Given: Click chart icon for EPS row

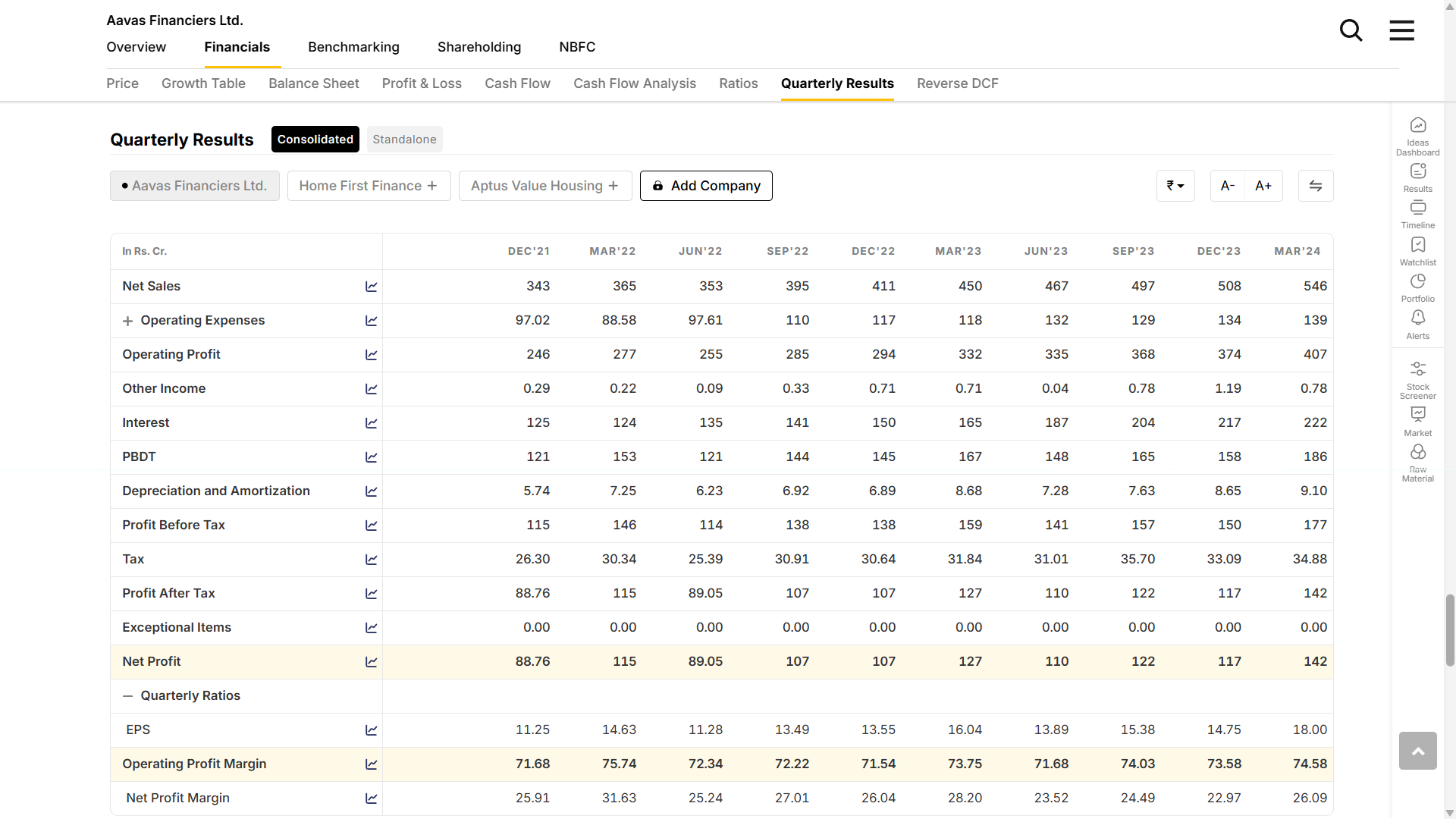Looking at the screenshot, I should [x=371, y=730].
